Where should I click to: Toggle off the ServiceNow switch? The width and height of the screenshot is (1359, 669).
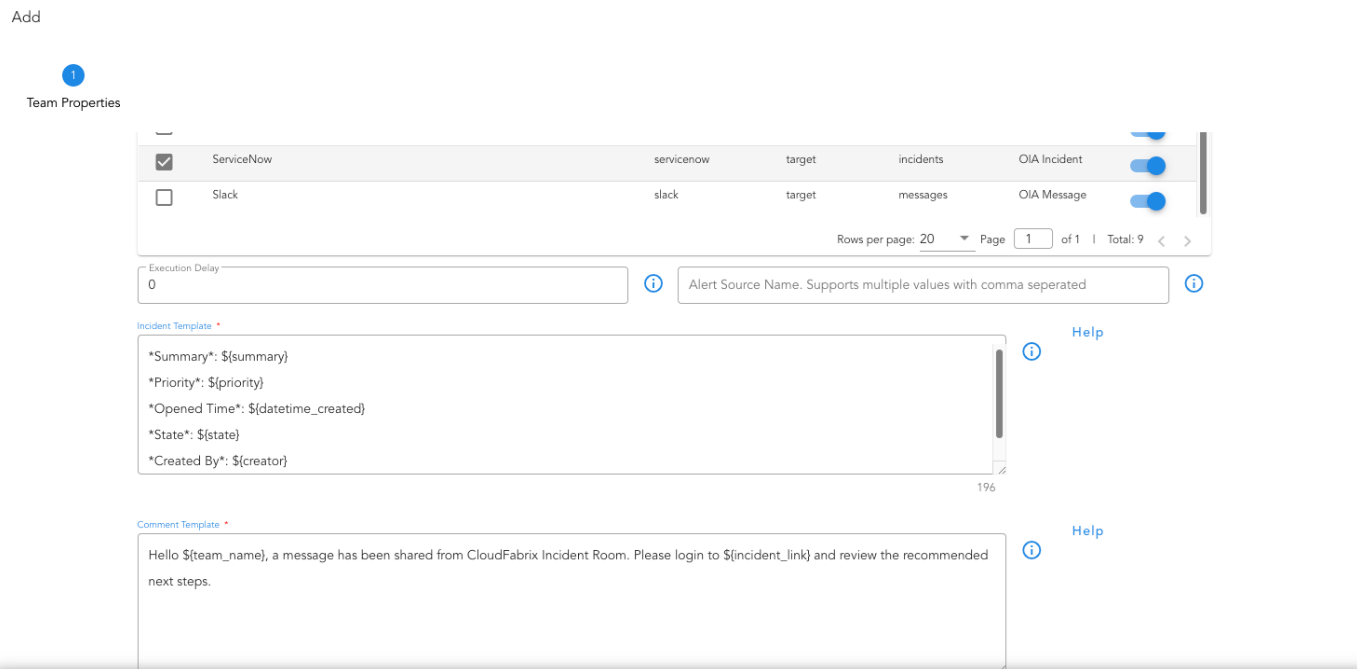pos(1148,165)
